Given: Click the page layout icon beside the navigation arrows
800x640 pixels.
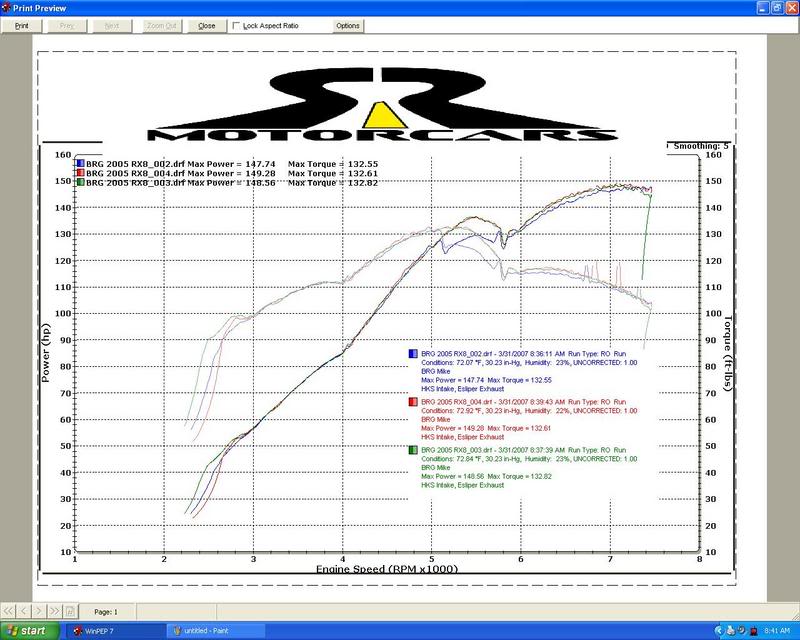Looking at the screenshot, I should click(70, 611).
